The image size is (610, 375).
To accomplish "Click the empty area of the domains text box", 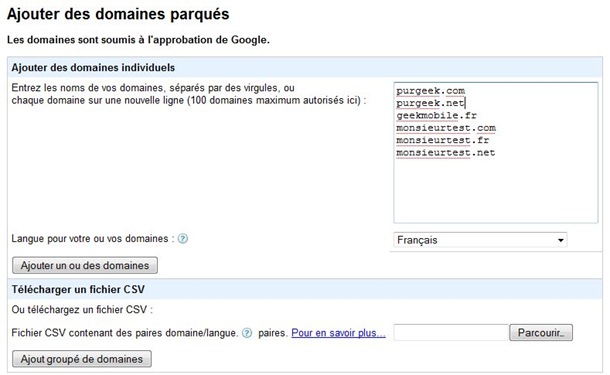I will pos(496,191).
